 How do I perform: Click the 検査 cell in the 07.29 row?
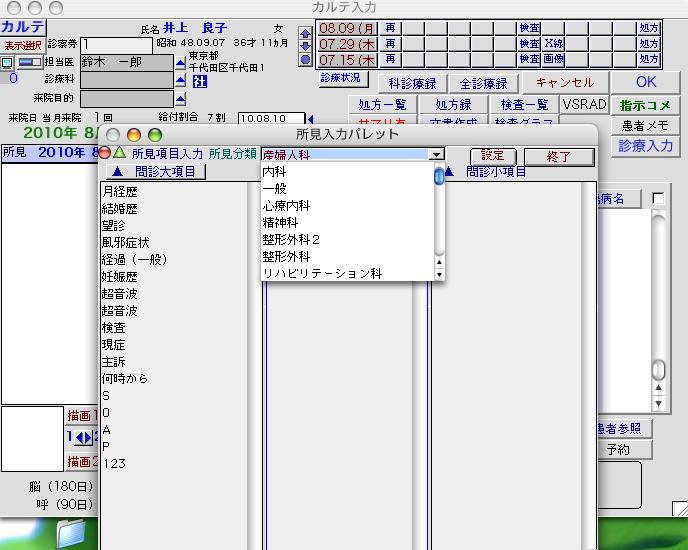point(530,44)
